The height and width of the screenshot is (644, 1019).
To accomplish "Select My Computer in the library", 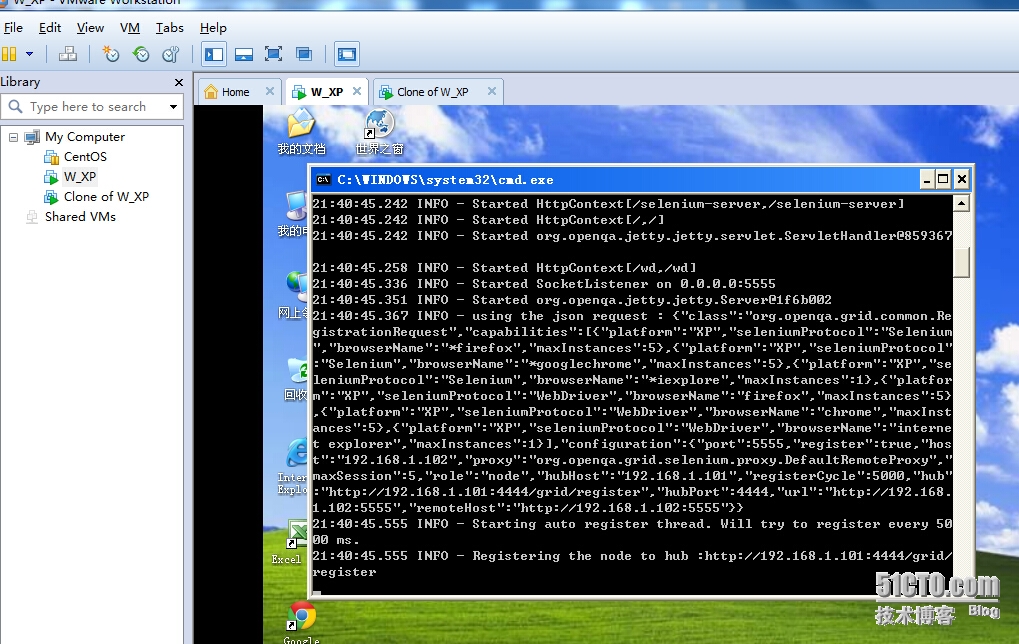I will pyautogui.click(x=84, y=137).
